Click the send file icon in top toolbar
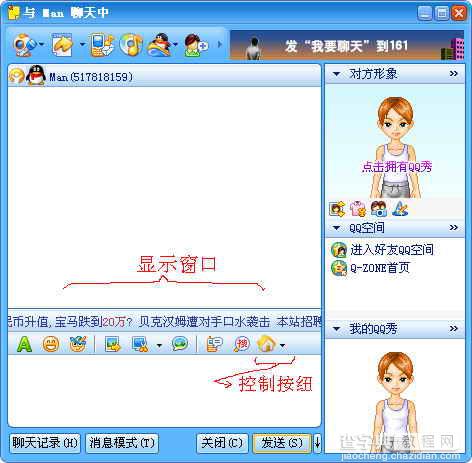Screen dimensions: 472x463 63,44
